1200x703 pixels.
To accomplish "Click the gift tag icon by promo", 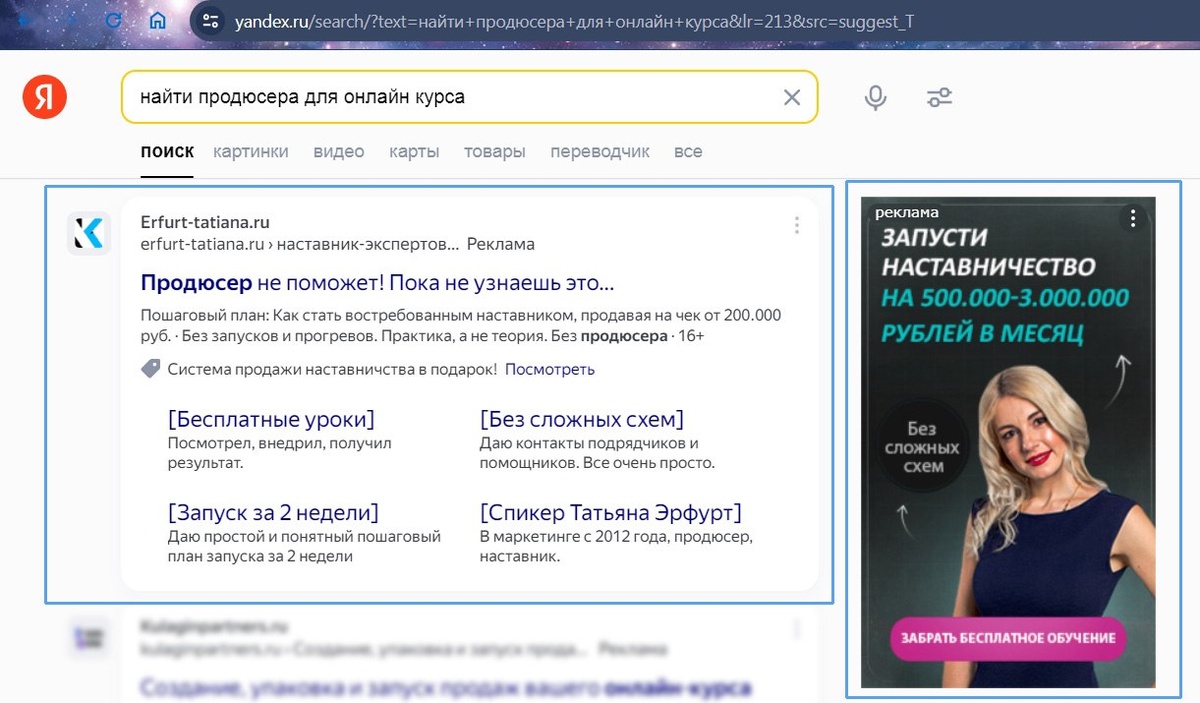I will (x=151, y=369).
